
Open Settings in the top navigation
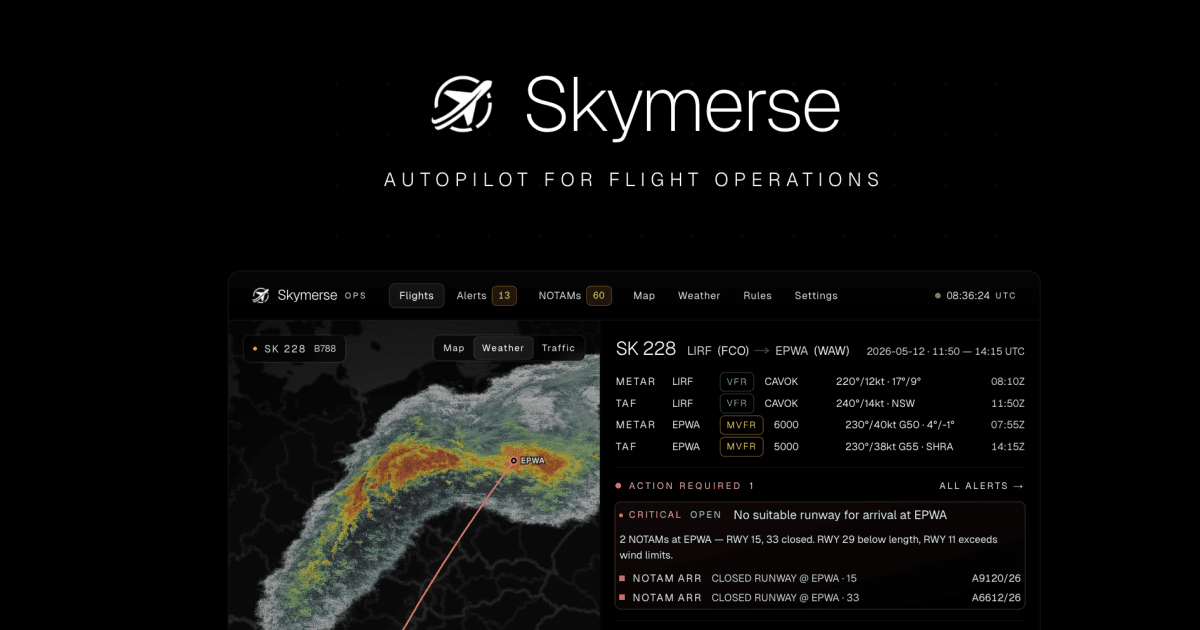(816, 296)
